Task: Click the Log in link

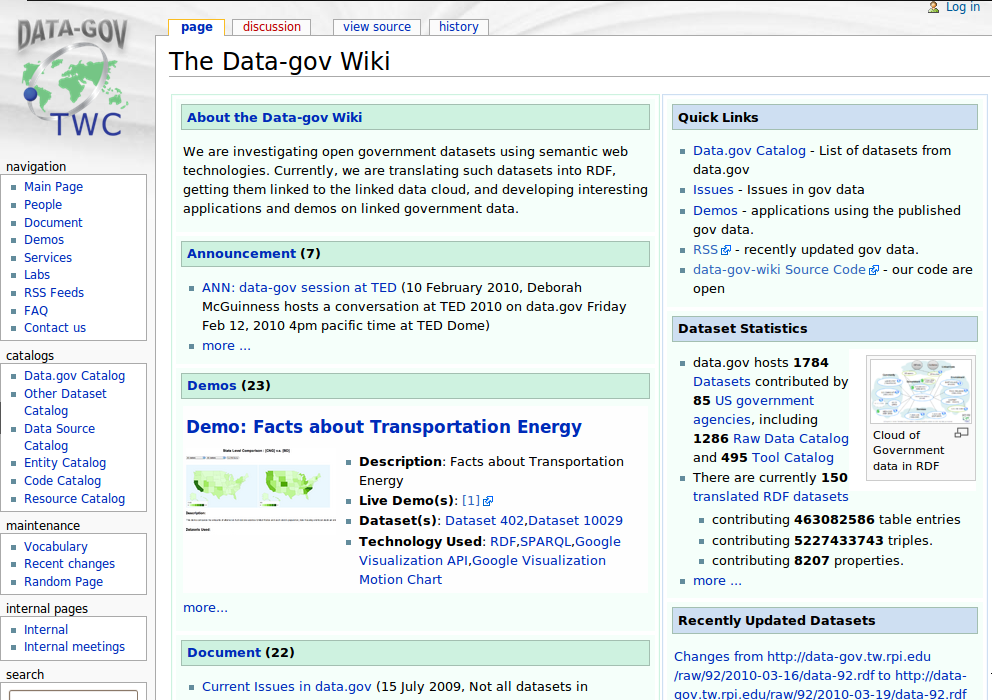Action: [962, 7]
